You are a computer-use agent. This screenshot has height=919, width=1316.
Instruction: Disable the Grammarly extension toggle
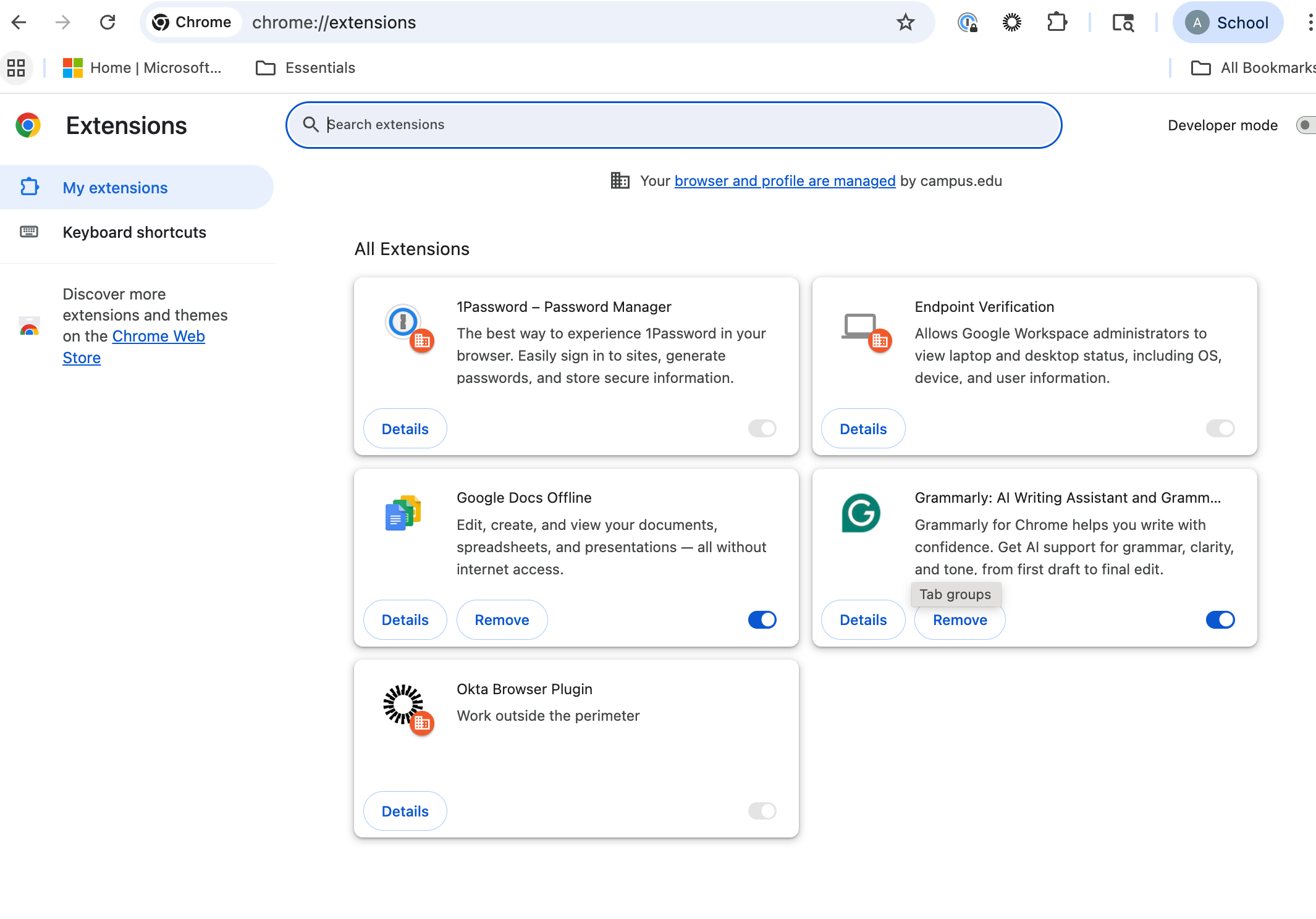click(1220, 619)
